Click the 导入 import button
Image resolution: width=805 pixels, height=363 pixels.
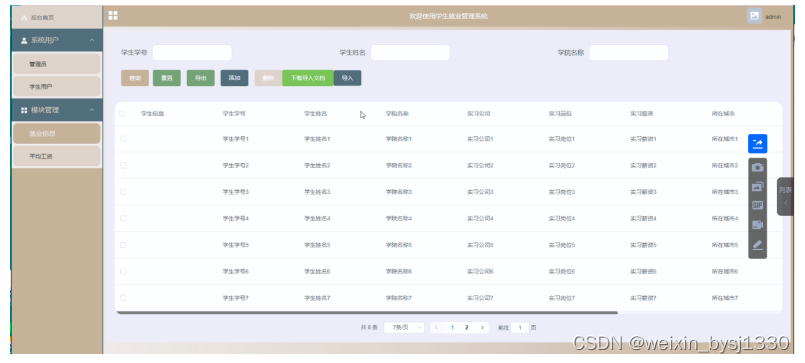point(348,78)
